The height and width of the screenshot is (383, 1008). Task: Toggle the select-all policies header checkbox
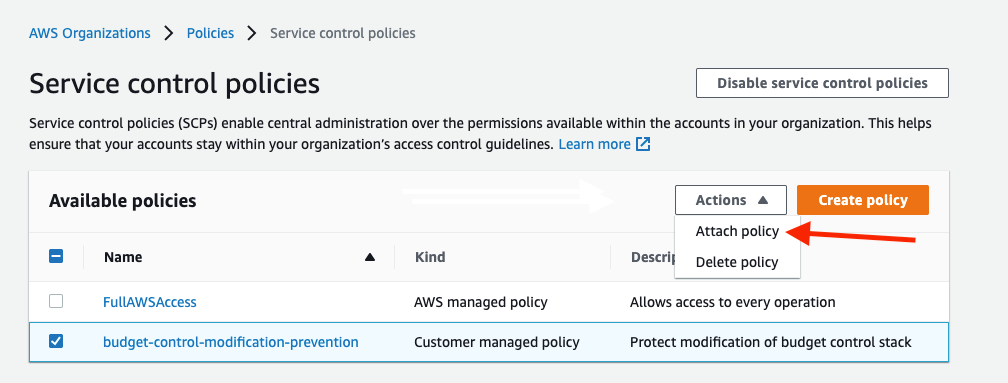[x=56, y=256]
